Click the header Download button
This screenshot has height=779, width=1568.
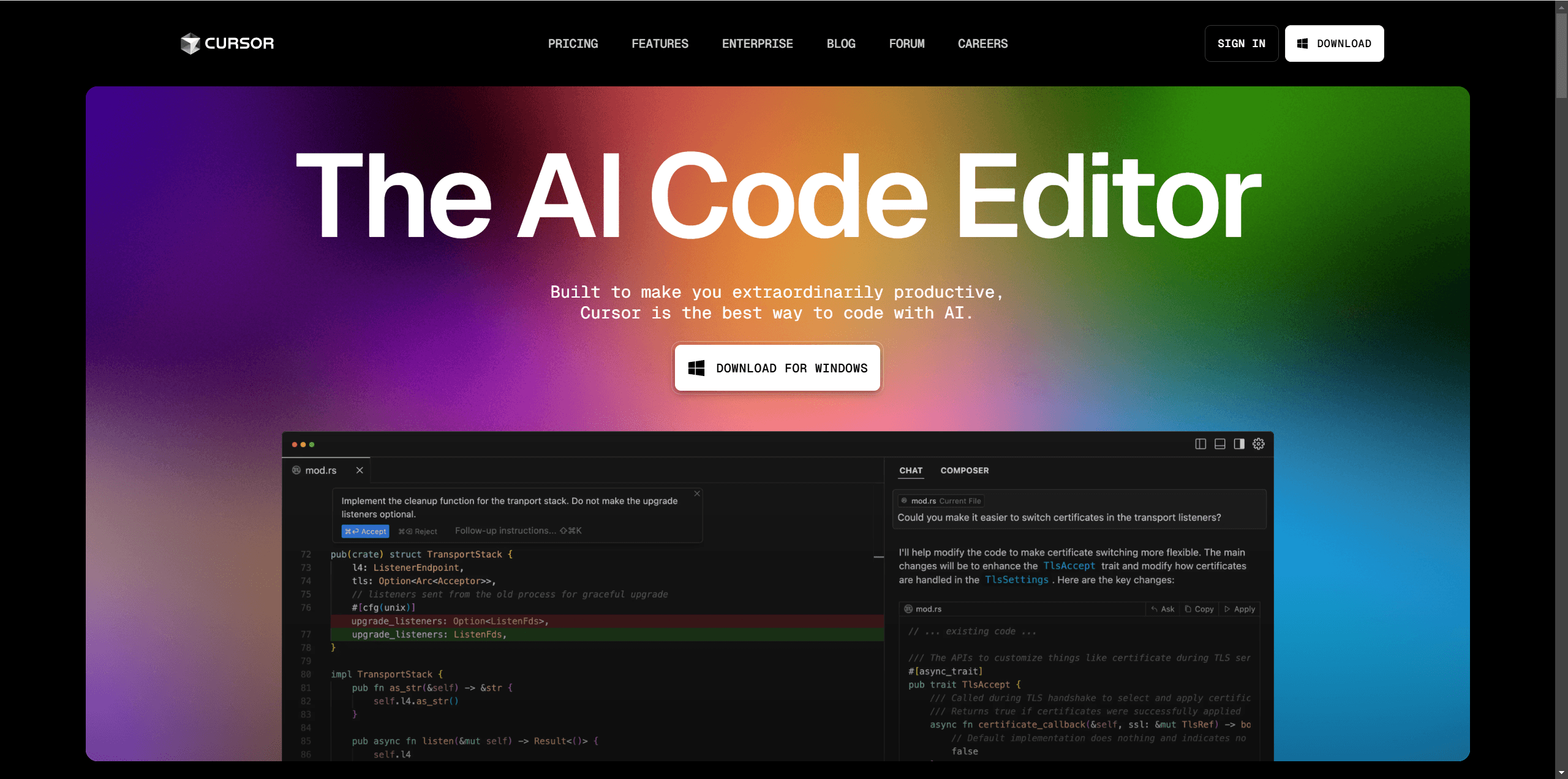pyautogui.click(x=1334, y=43)
